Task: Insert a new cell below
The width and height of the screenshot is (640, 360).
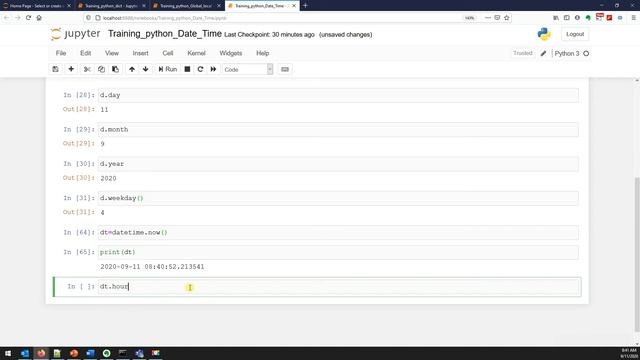Action: (x=71, y=69)
